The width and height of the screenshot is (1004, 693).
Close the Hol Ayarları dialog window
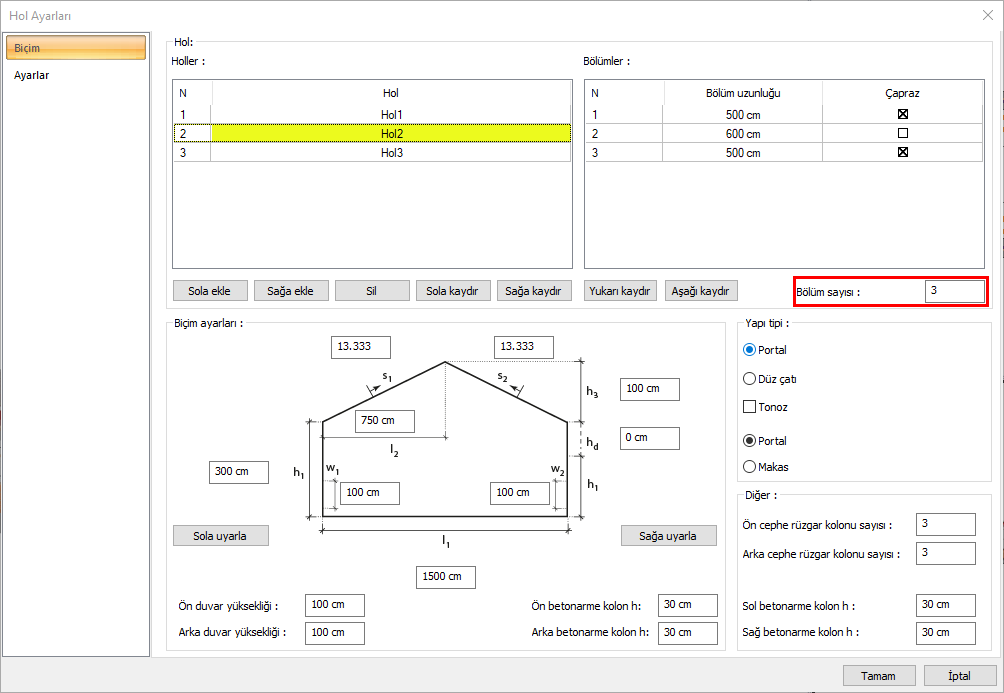[987, 15]
